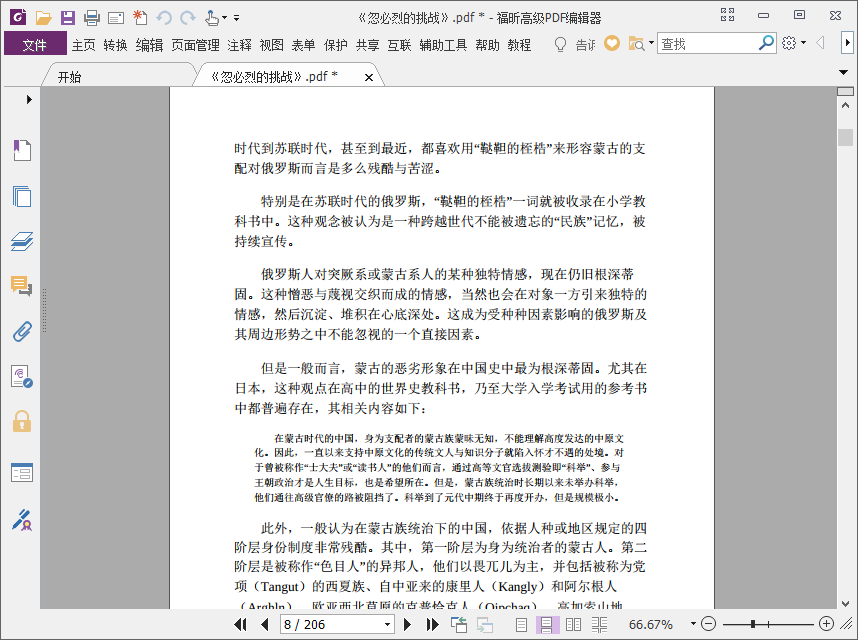Viewport: 858px width, 640px height.
Task: Click the magnifier search button
Action: tap(766, 43)
